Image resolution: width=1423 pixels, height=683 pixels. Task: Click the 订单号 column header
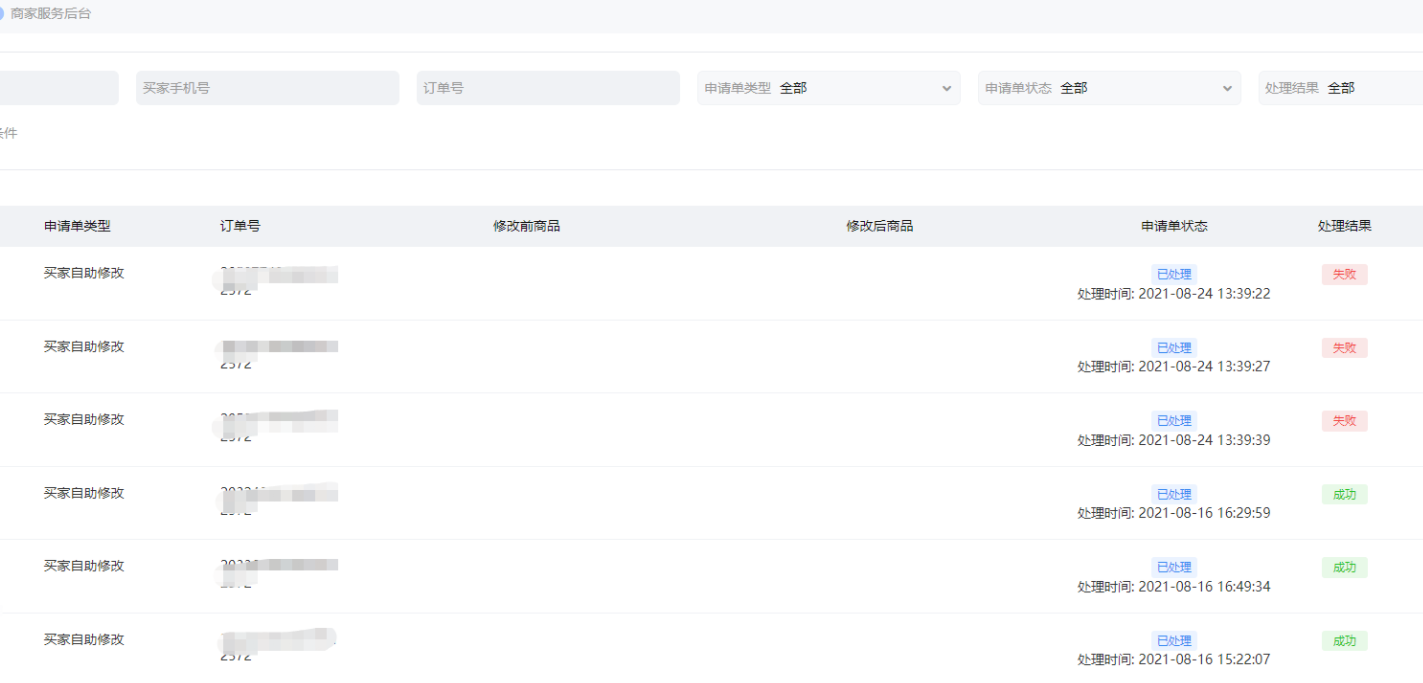pos(240,226)
